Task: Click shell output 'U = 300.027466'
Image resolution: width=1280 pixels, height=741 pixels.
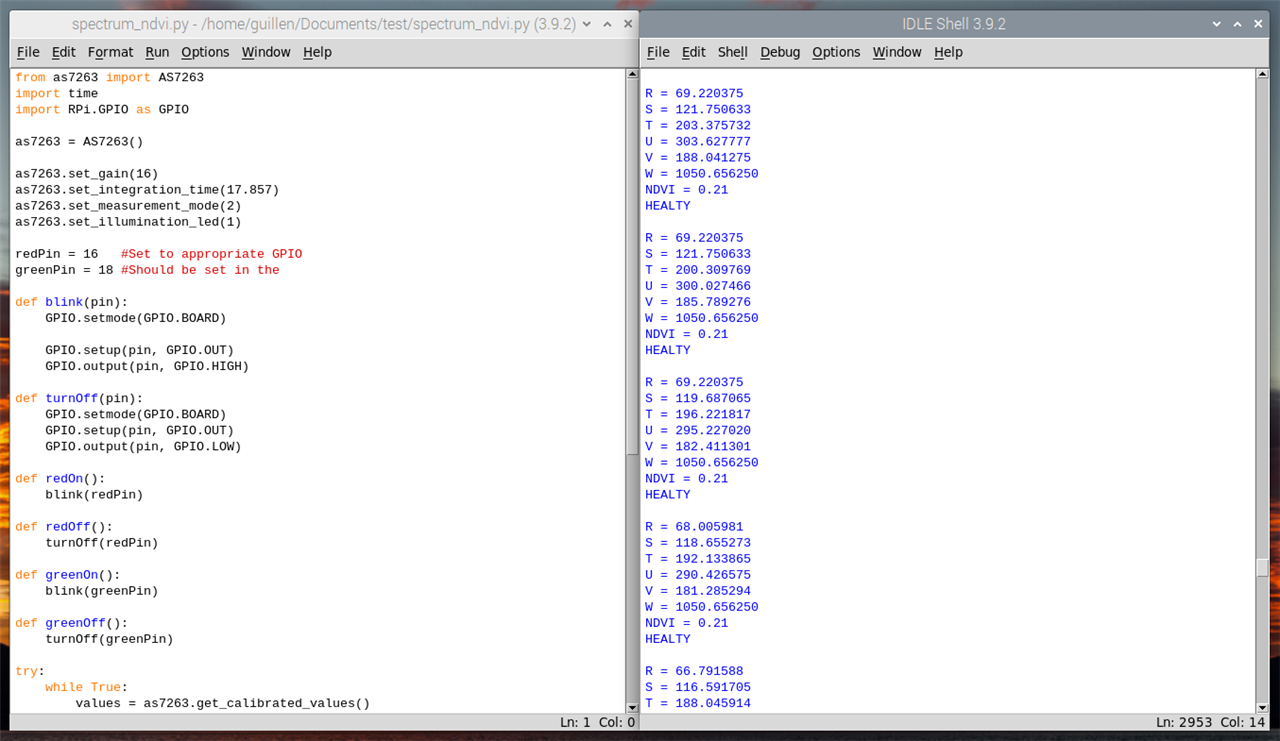Action: pyautogui.click(x=698, y=285)
